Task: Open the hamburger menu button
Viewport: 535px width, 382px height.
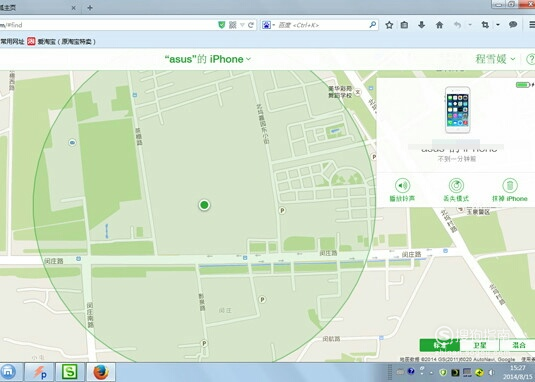Action: tap(532, 25)
